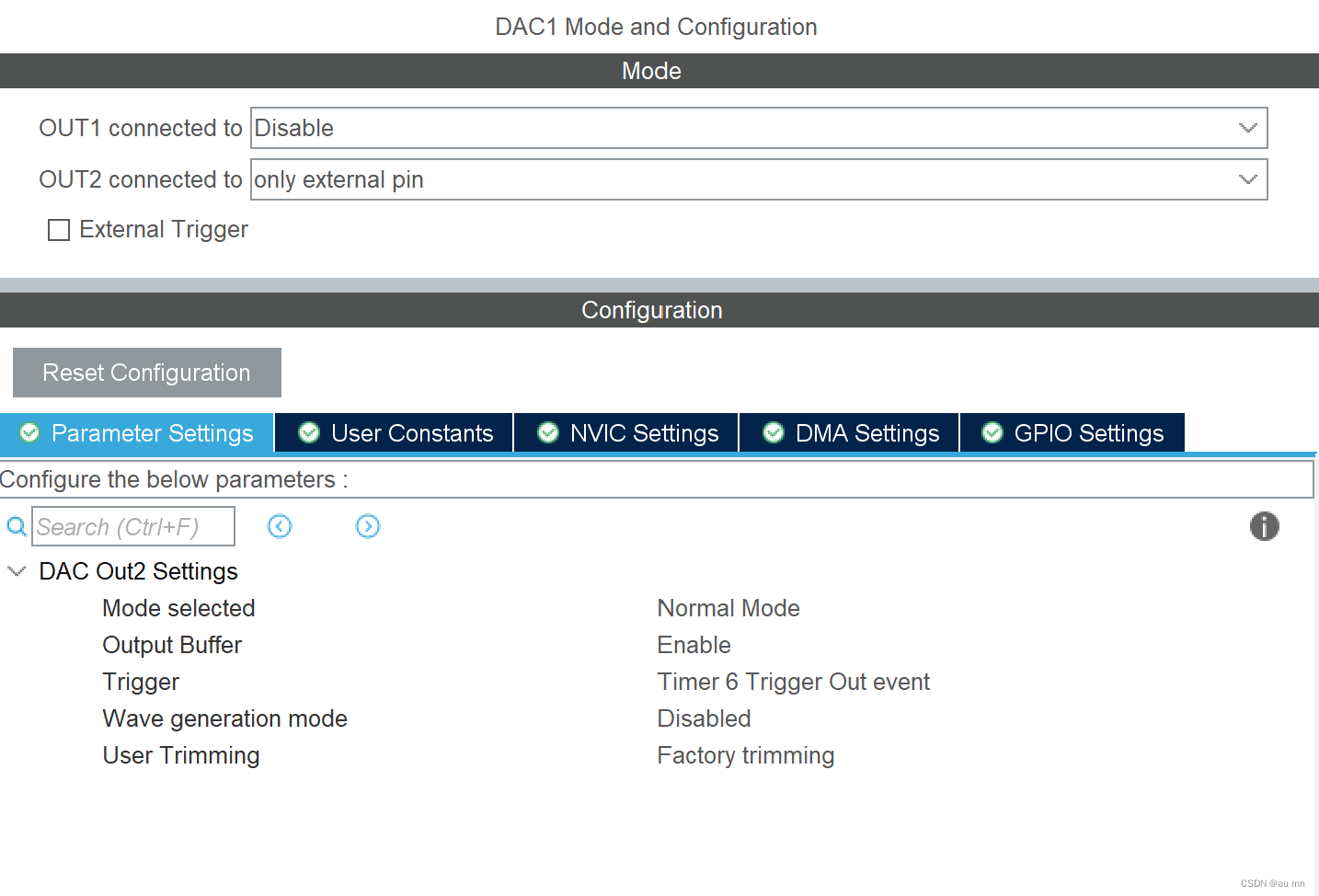Open the information icon on the right

click(1265, 526)
